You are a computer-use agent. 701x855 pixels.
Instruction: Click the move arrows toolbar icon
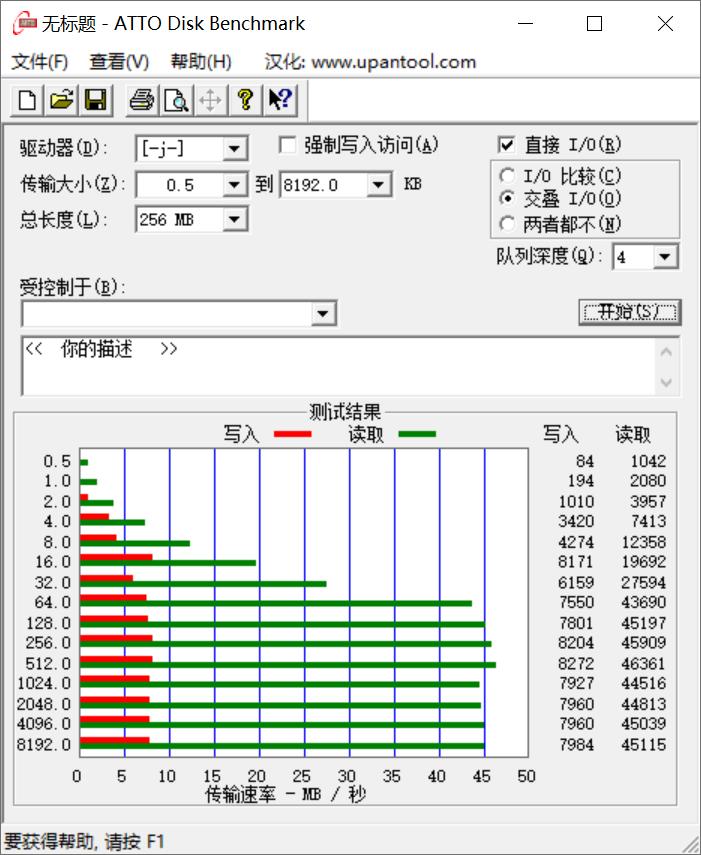210,100
